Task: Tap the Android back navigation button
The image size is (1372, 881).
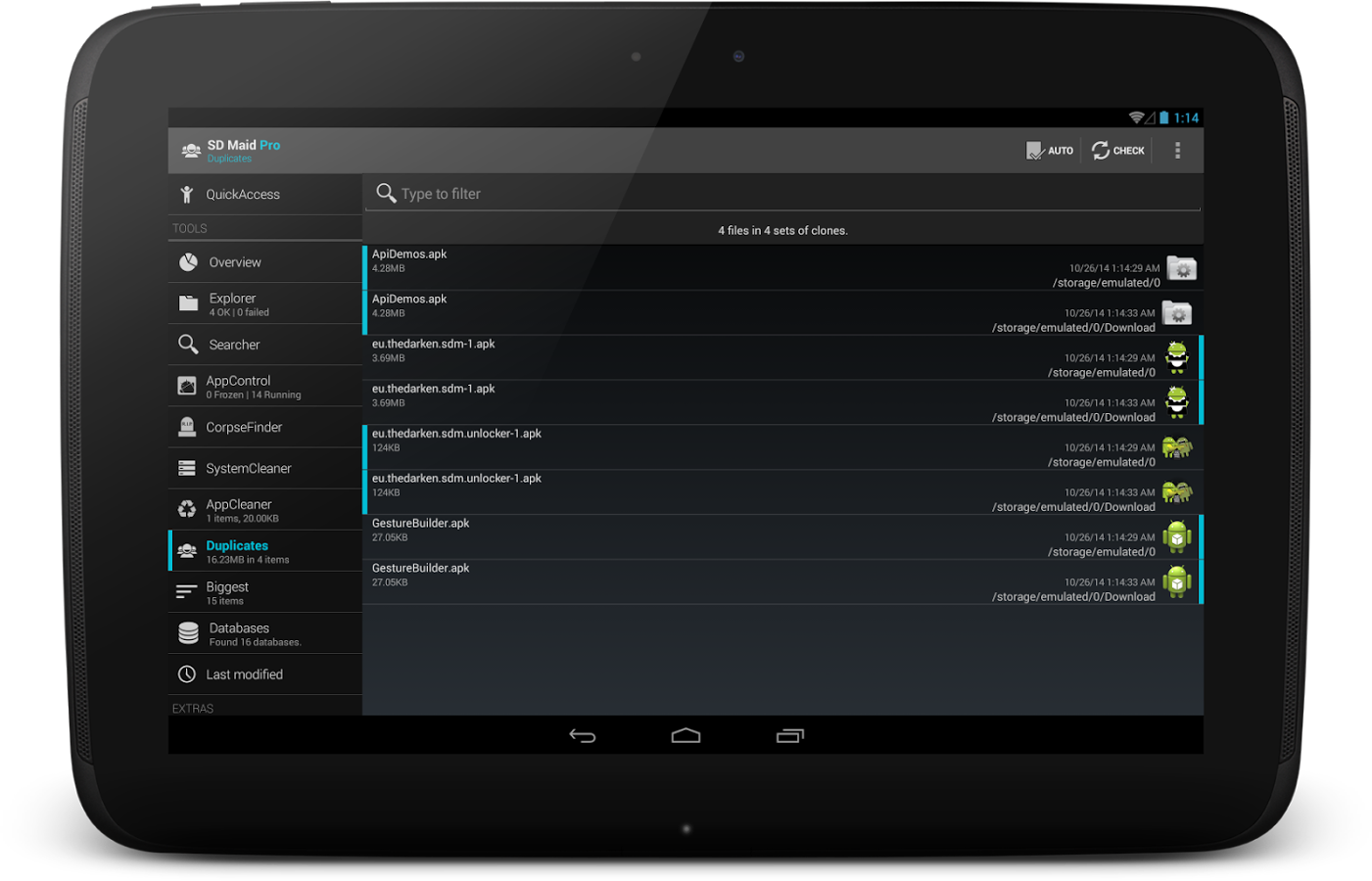Action: click(583, 736)
